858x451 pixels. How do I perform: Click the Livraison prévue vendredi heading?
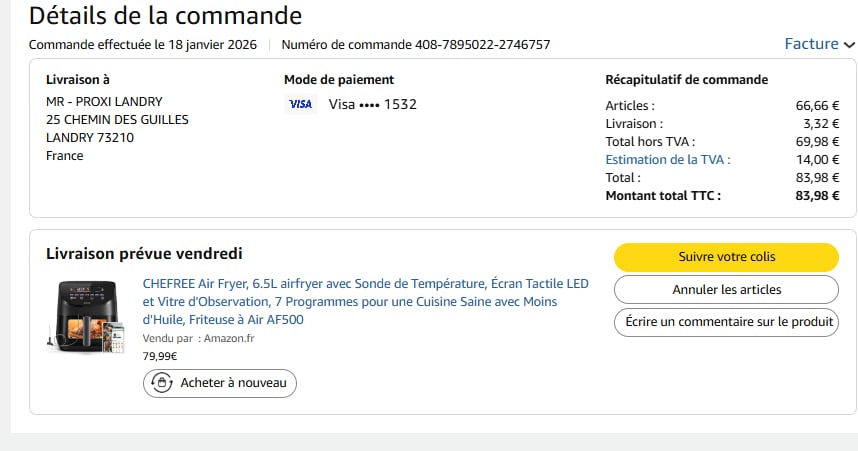(144, 254)
